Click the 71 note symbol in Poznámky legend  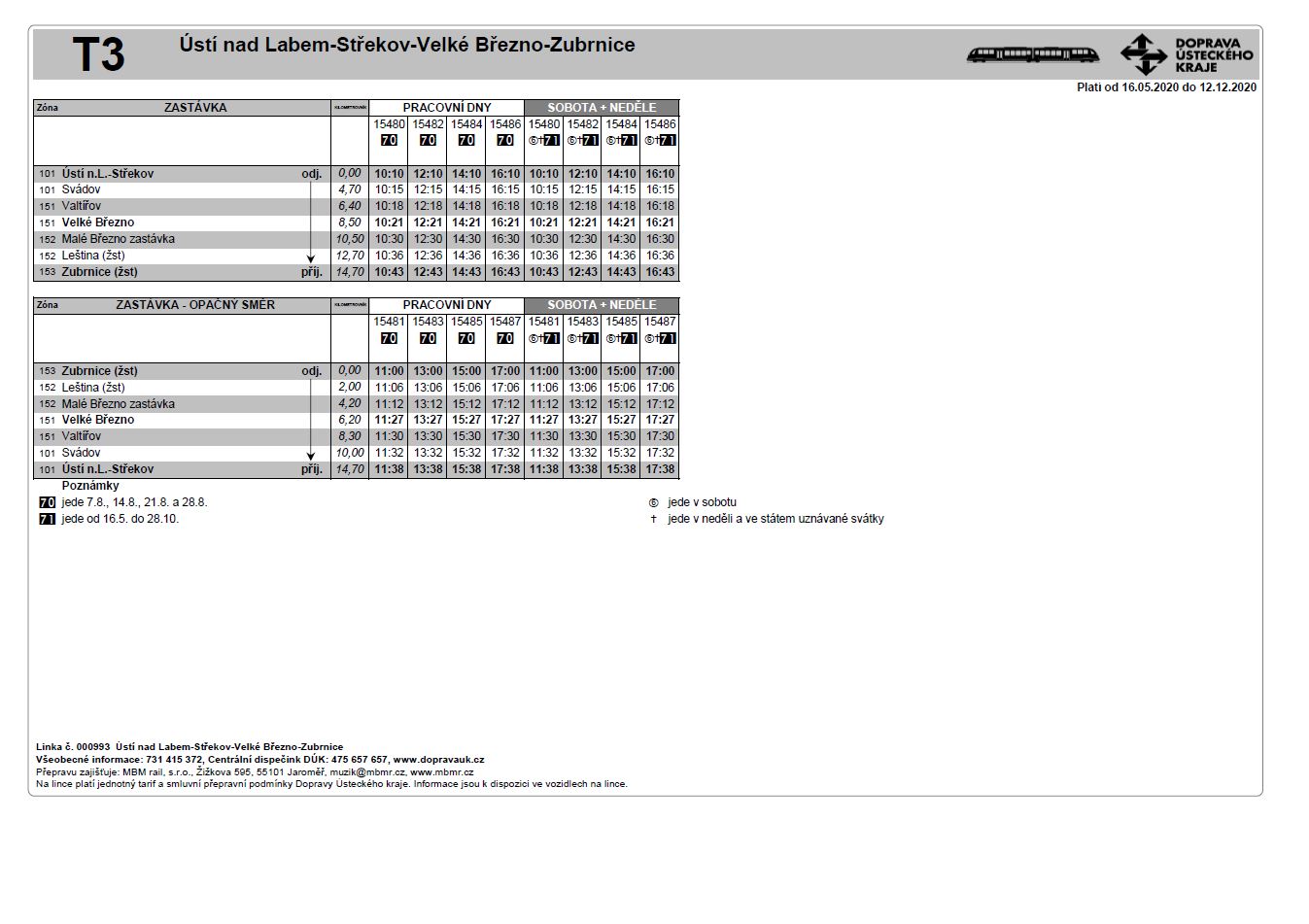click(x=47, y=519)
